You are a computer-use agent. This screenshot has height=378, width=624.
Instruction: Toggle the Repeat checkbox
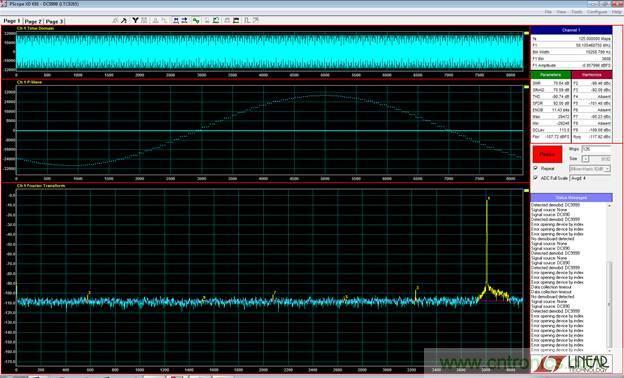tap(536, 168)
